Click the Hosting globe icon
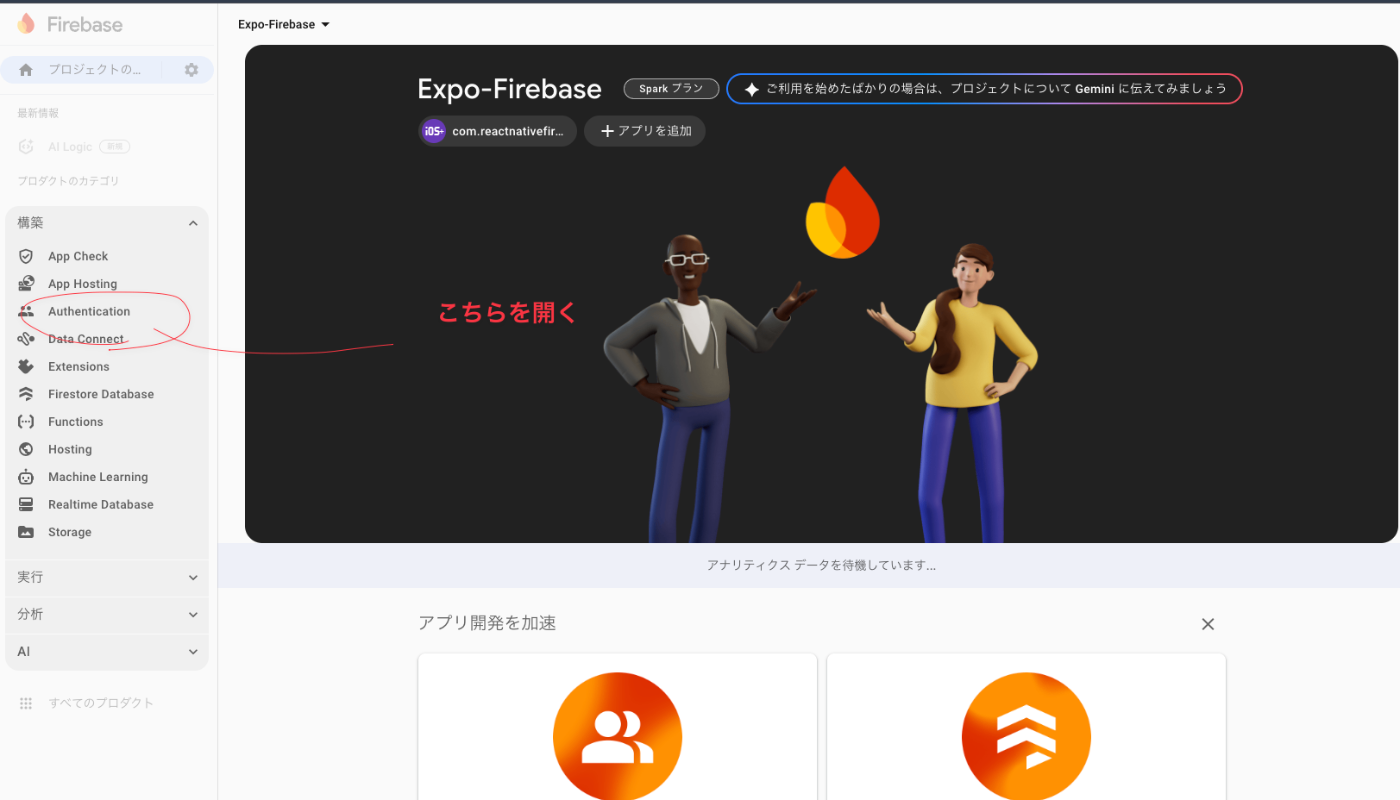Screen dimensions: 1400x800 tap(26, 449)
